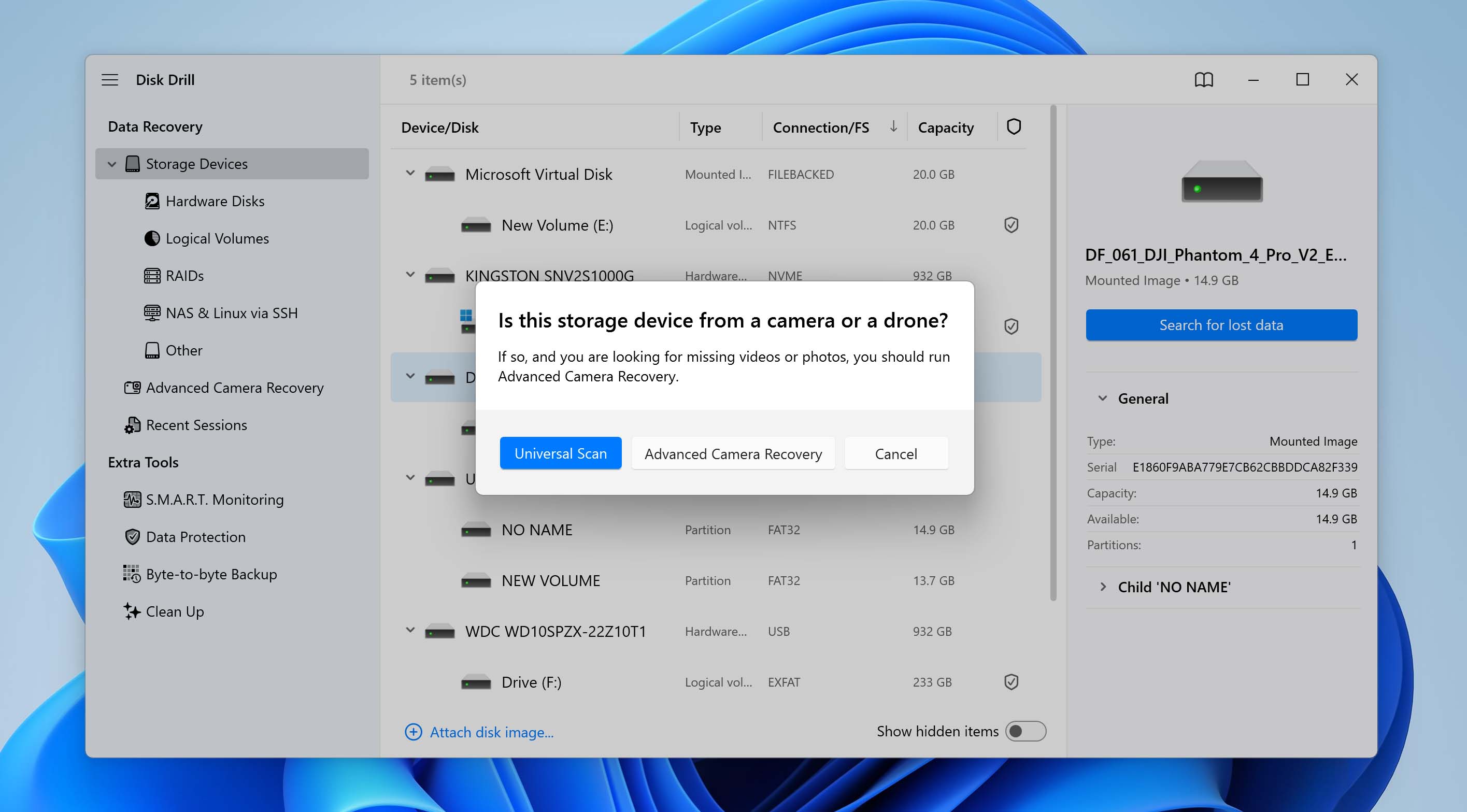The height and width of the screenshot is (812, 1467).
Task: Open Byte-to-byte Backup tool
Action: point(211,574)
